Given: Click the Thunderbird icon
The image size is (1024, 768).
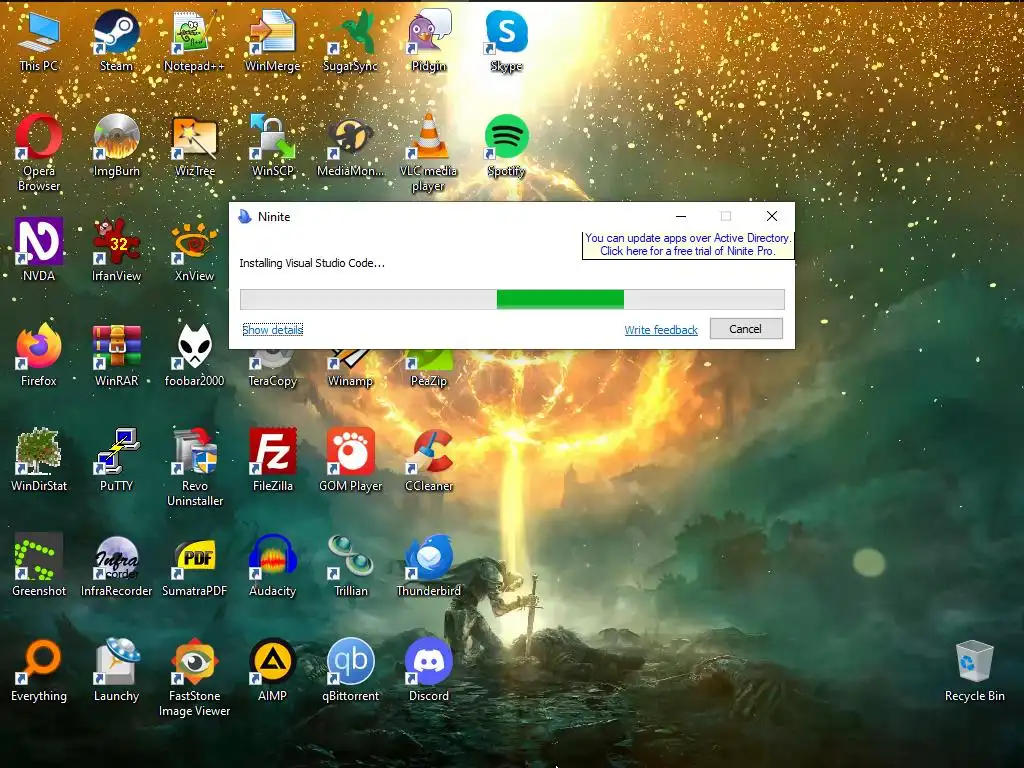Looking at the screenshot, I should [428, 565].
